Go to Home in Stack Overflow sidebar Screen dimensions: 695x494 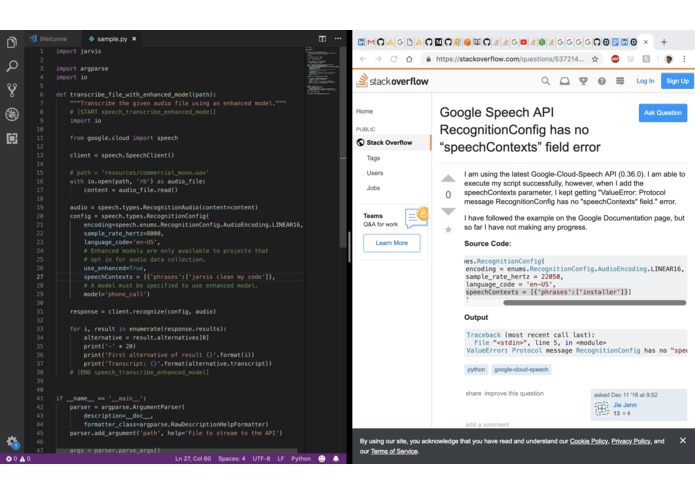(364, 111)
